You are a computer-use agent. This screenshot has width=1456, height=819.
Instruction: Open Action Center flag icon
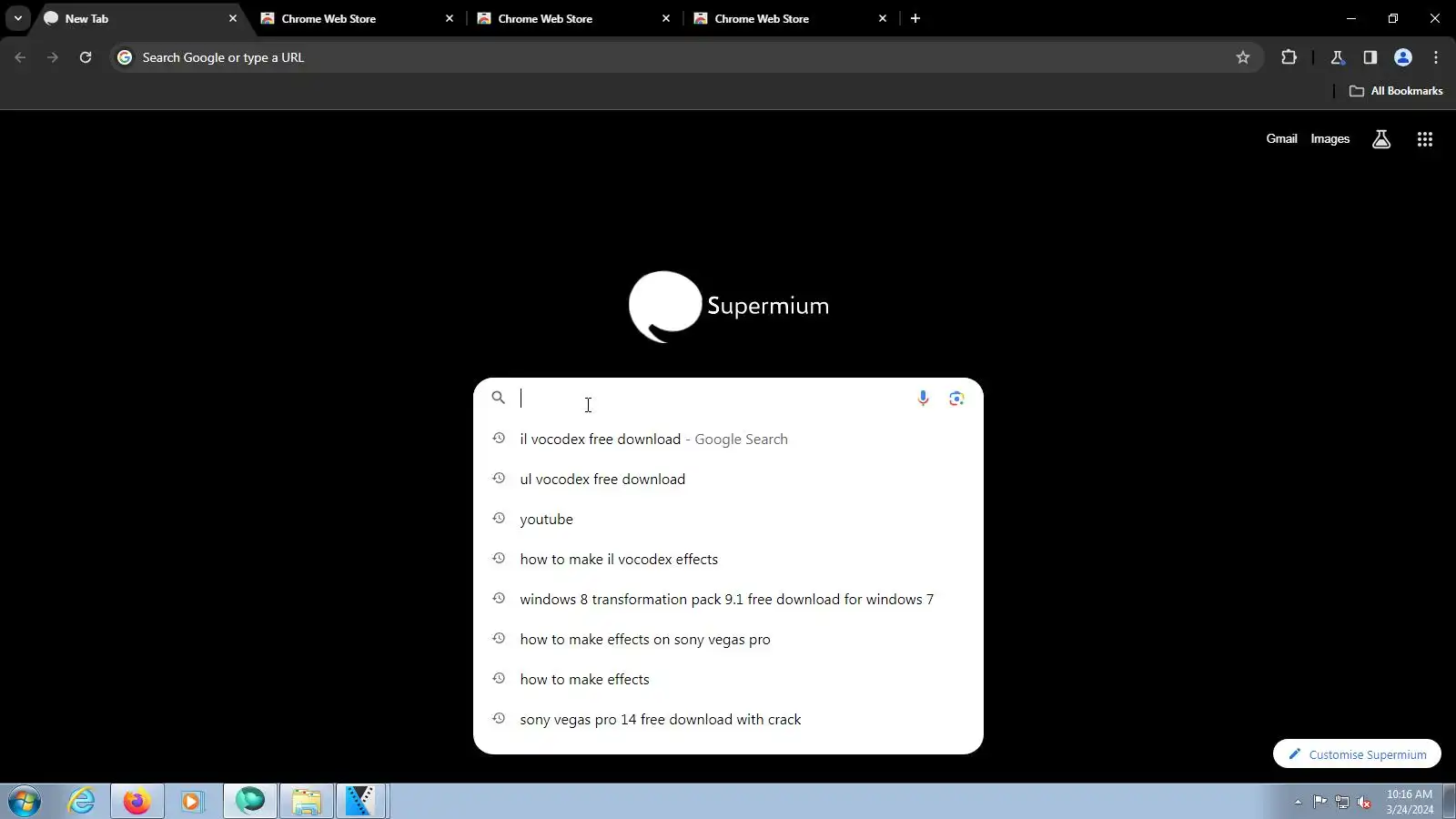pyautogui.click(x=1319, y=802)
